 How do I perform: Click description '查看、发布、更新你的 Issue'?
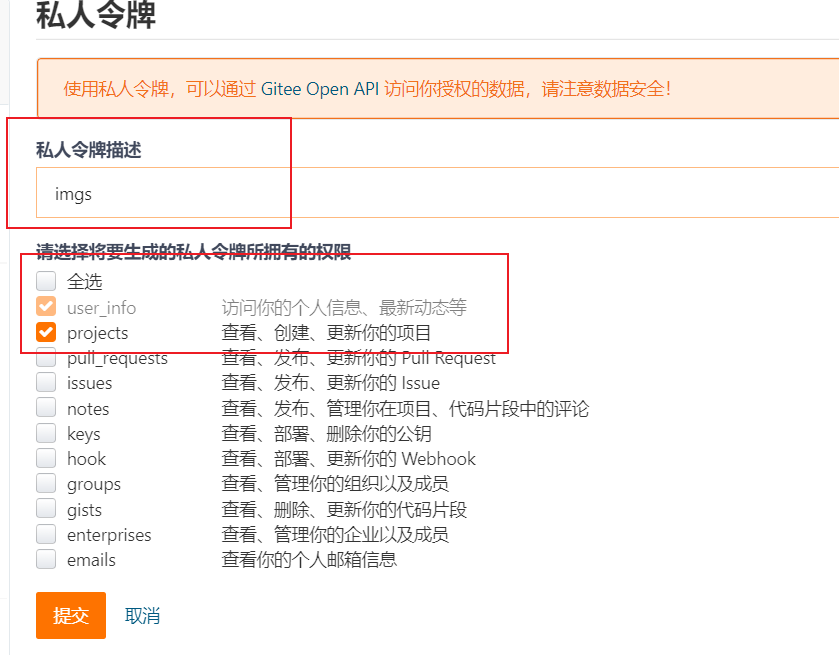331,383
